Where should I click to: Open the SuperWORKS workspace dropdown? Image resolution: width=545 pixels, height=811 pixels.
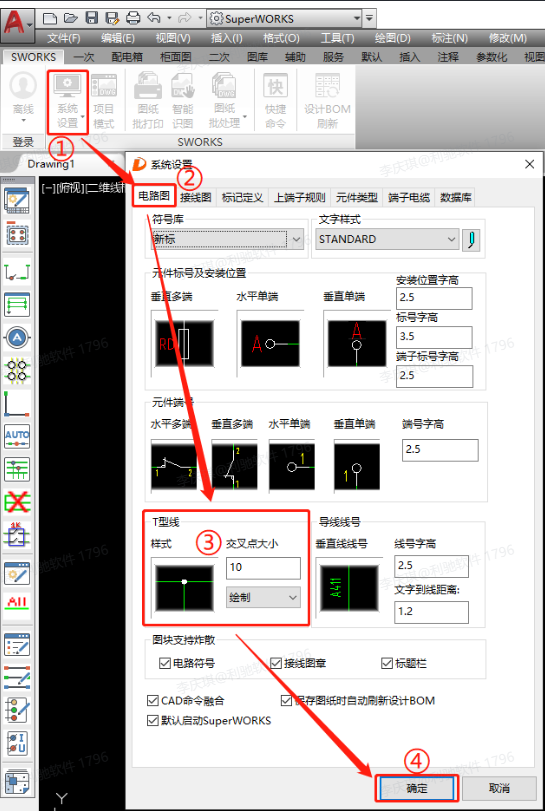click(284, 19)
